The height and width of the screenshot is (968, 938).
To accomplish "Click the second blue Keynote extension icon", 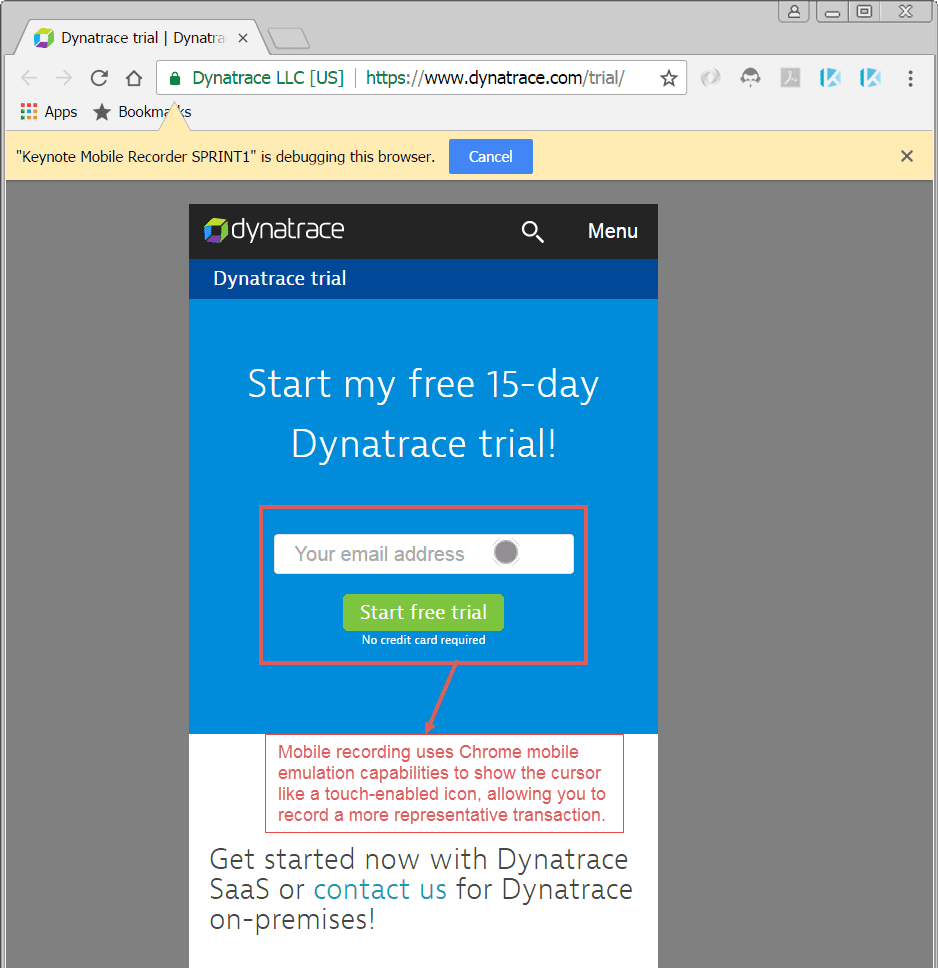I will pos(870,78).
